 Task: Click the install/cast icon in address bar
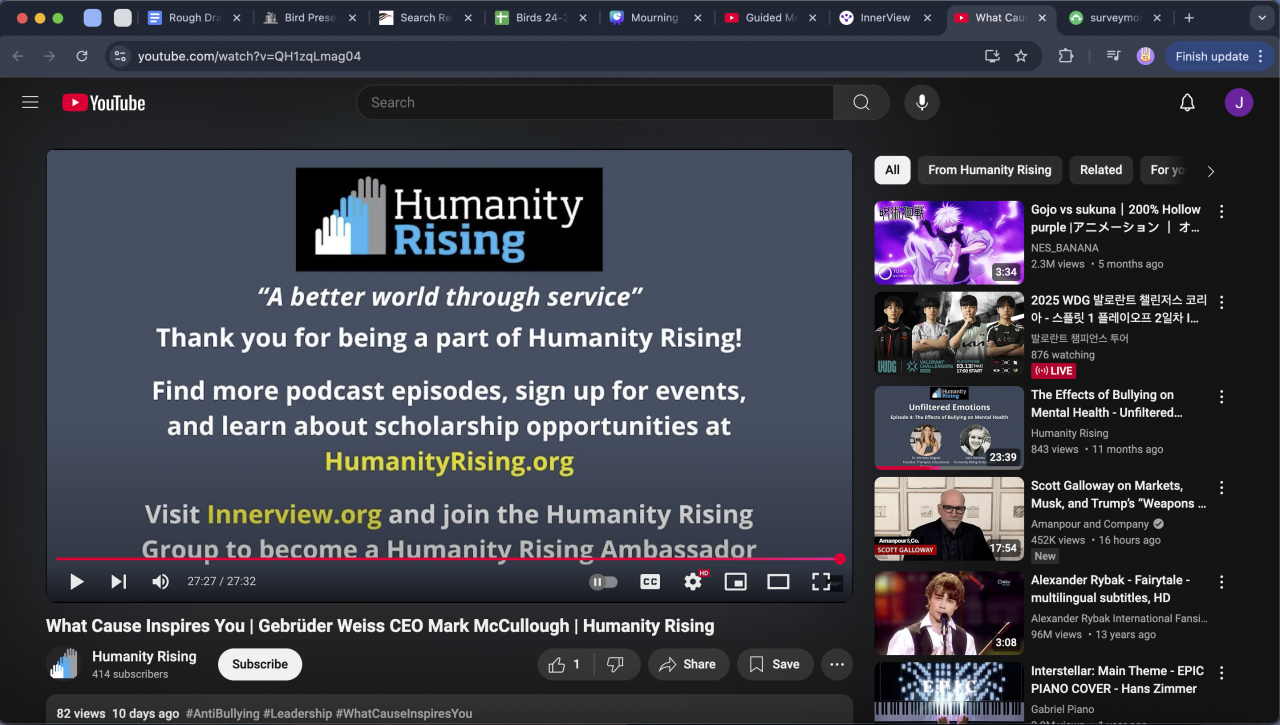point(992,56)
